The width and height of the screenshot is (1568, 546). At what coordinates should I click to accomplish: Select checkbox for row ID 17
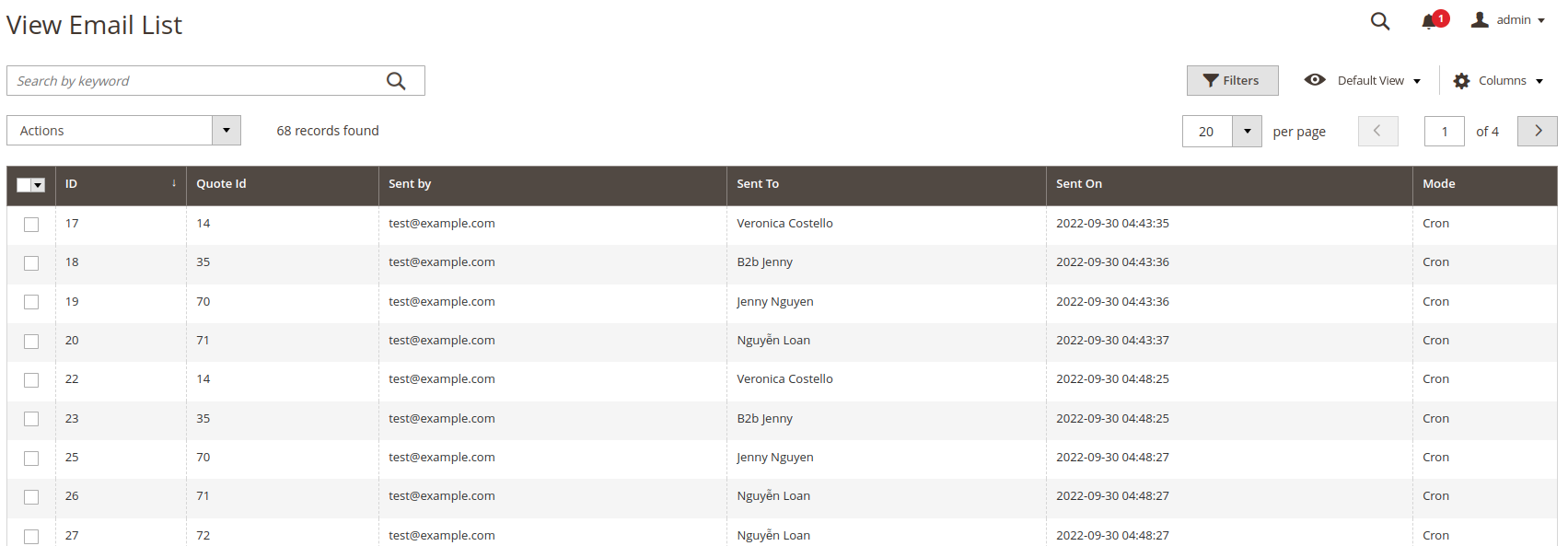coord(31,224)
